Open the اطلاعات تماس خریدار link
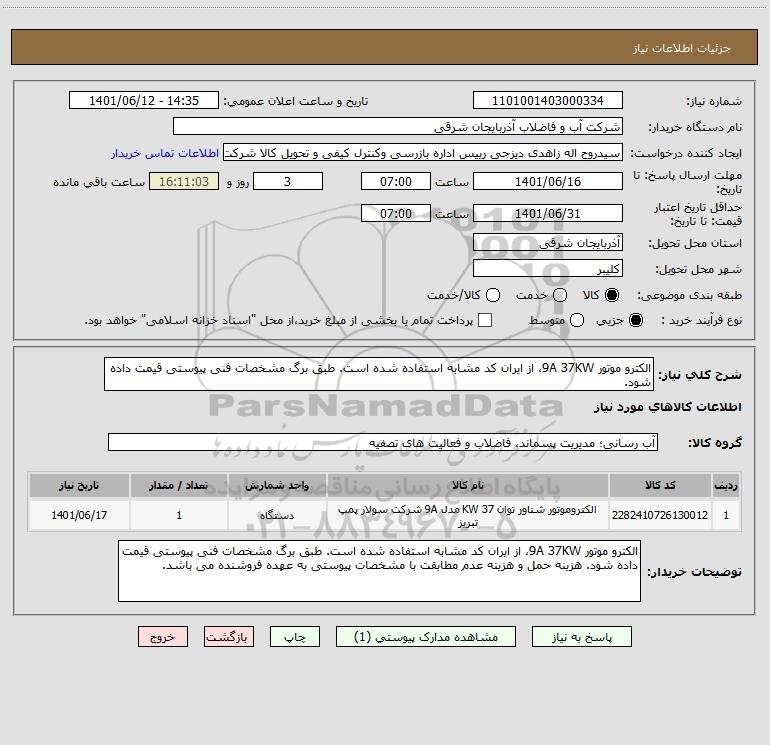The image size is (770, 745). (165, 153)
